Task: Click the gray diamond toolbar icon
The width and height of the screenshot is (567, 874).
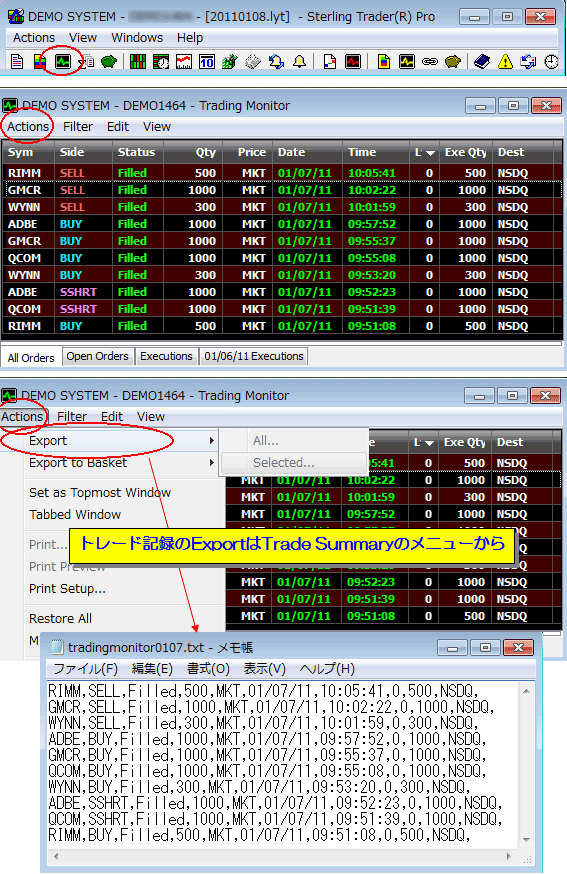Action: pos(253,61)
